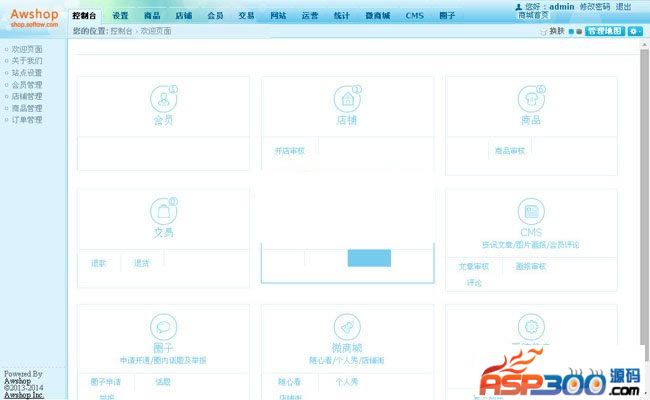Click 随心看 in the 微商城 card
The image size is (650, 400).
289,382
